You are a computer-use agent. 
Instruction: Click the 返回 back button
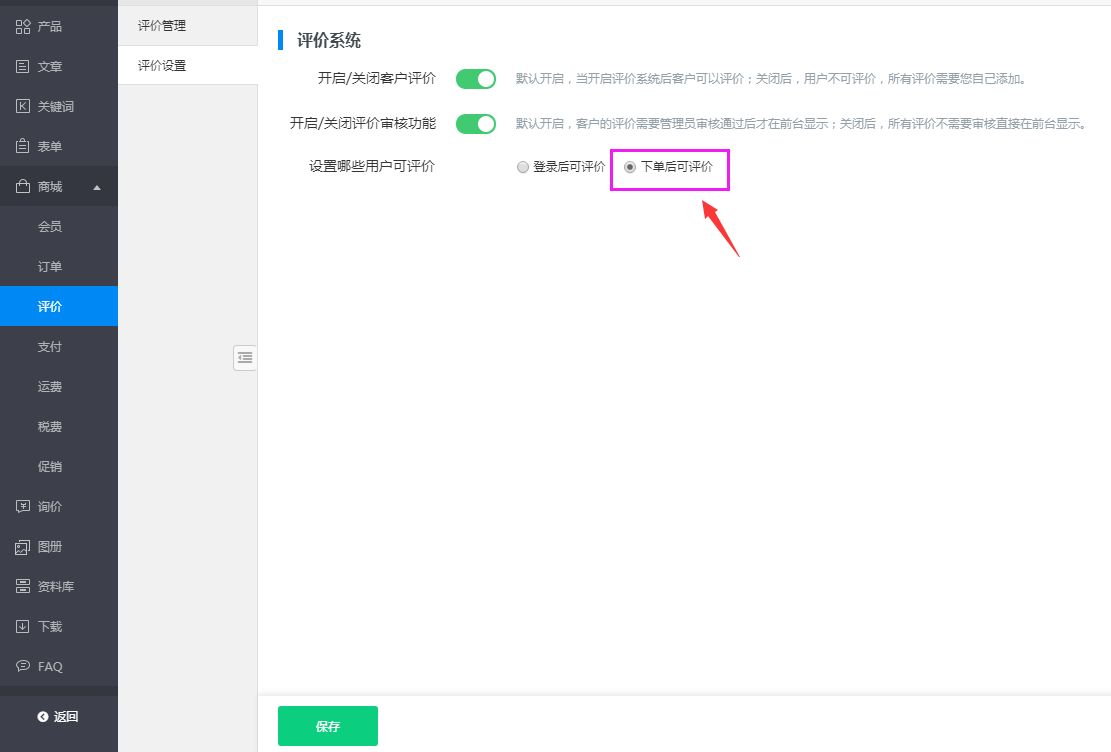click(58, 716)
